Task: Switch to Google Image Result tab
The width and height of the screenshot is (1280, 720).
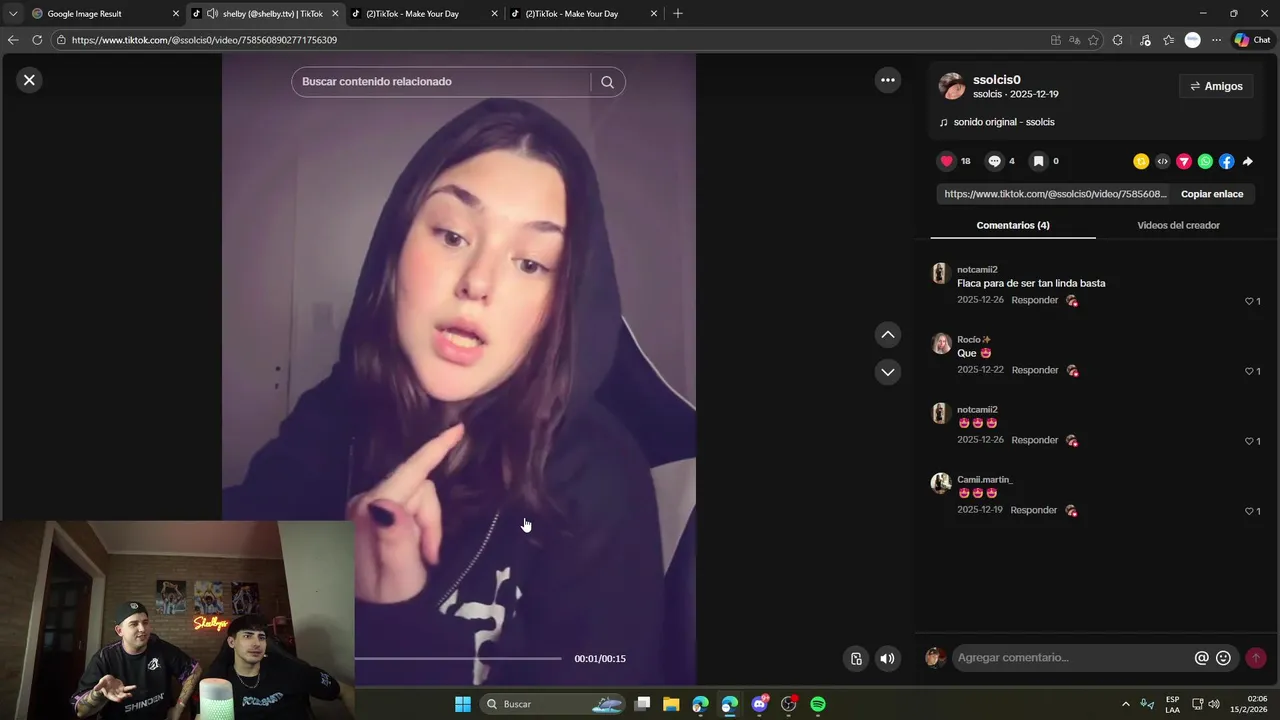Action: tap(105, 14)
